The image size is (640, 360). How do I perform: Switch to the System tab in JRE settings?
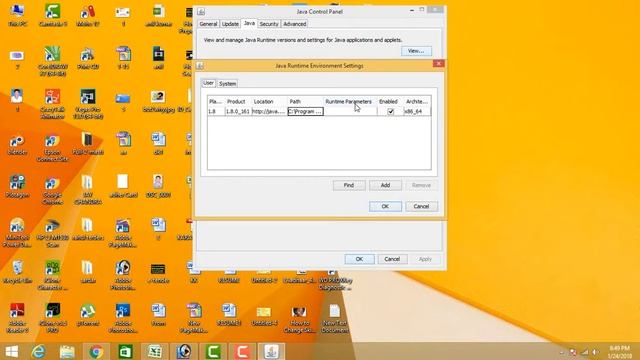coord(227,84)
